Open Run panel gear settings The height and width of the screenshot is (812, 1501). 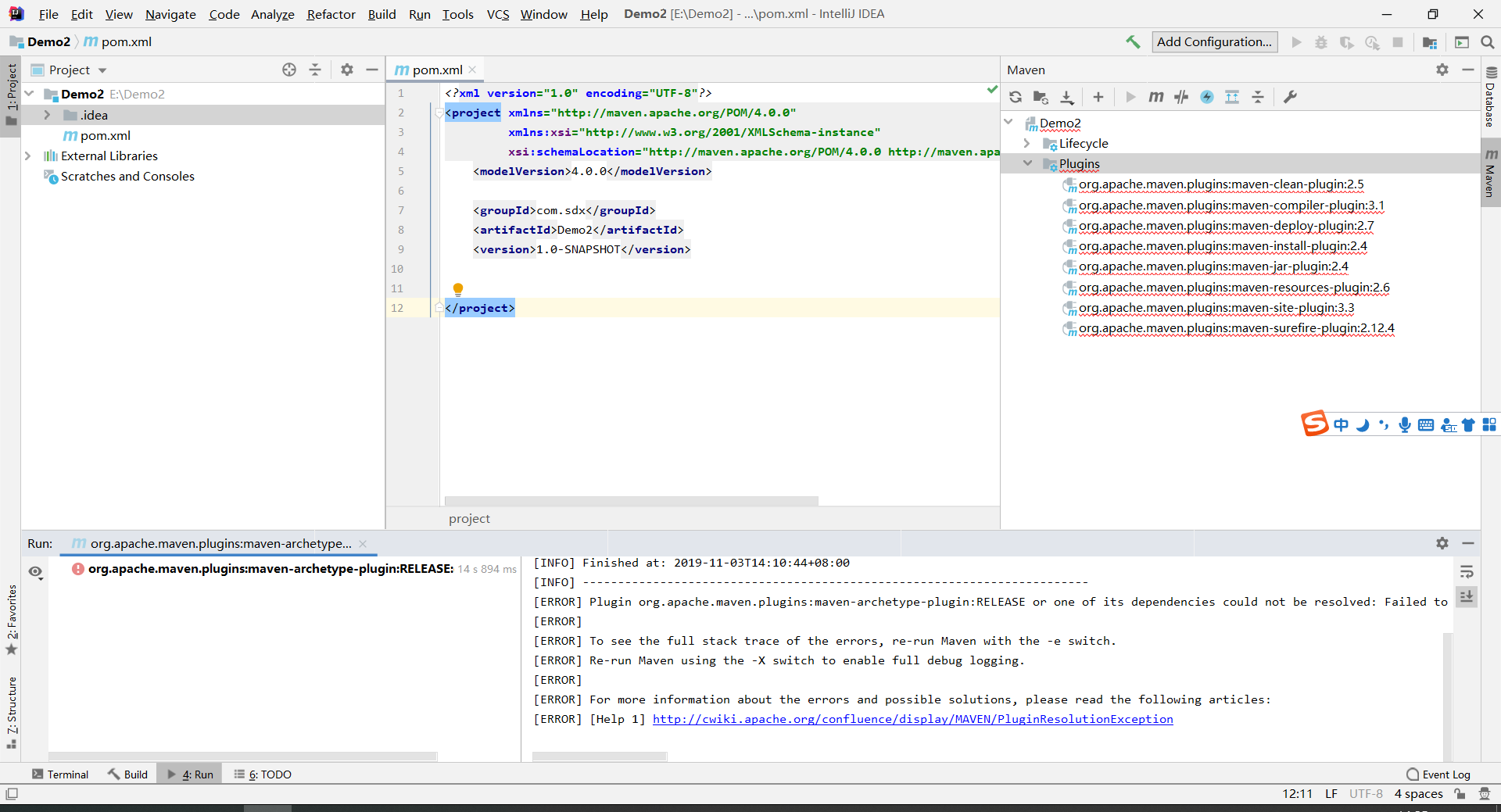coord(1442,543)
